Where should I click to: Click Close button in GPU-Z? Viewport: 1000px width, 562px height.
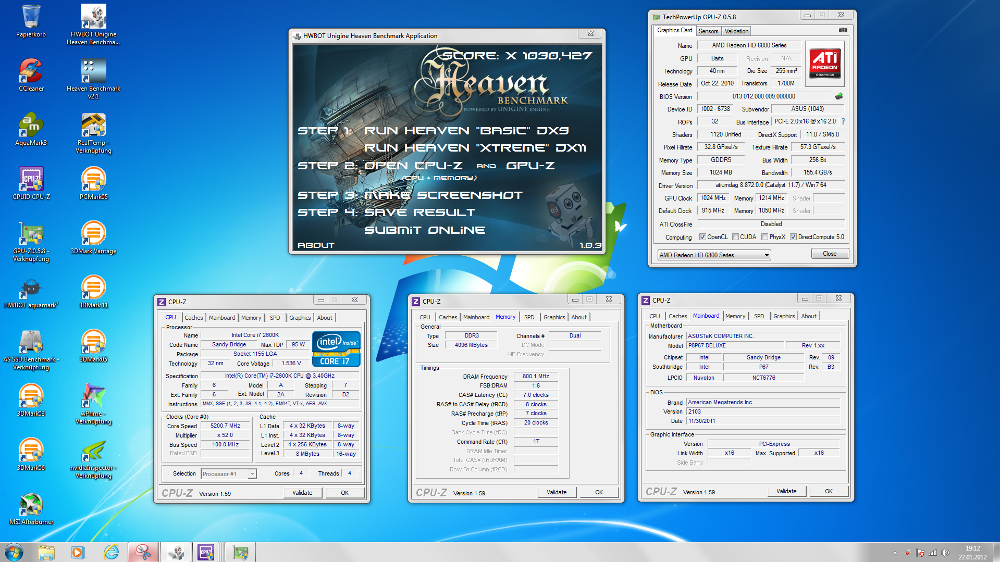(829, 254)
